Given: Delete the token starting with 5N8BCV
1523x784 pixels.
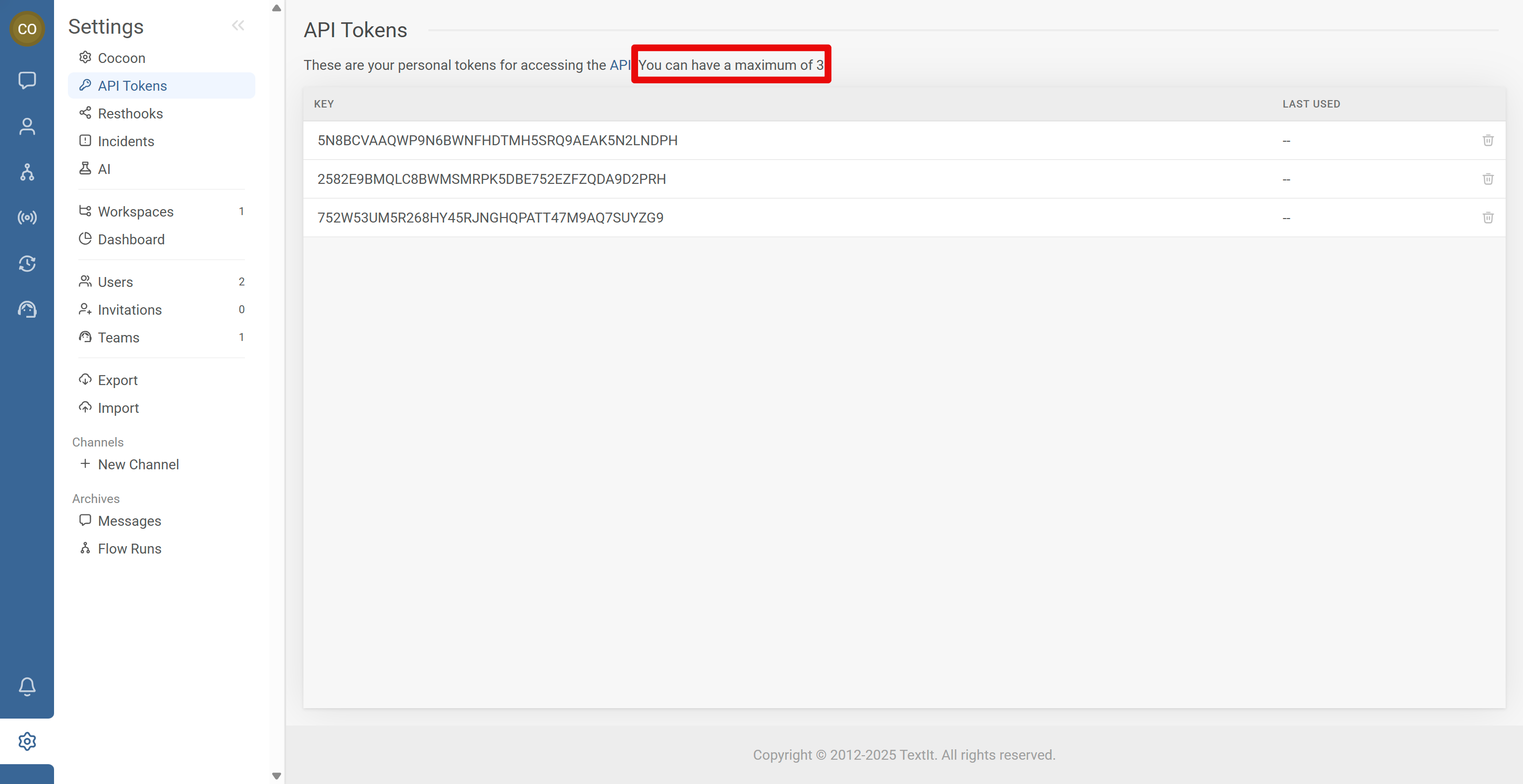Looking at the screenshot, I should point(1487,140).
